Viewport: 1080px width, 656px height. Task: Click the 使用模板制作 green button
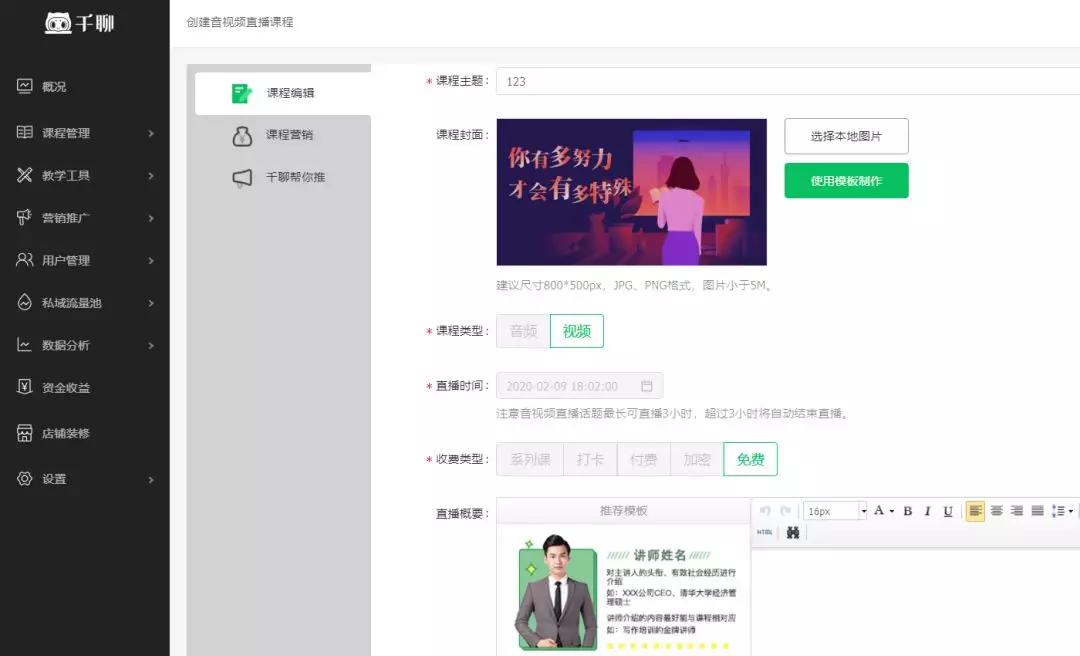[846, 182]
